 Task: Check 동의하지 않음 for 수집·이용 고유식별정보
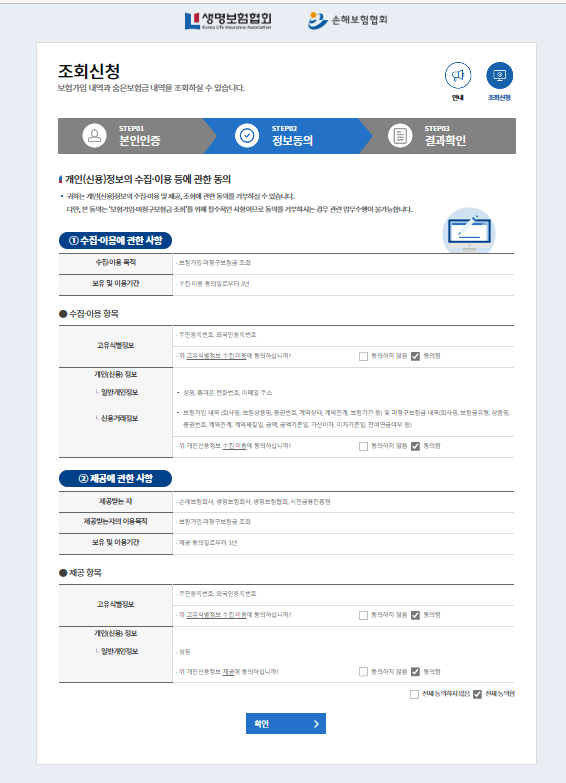pos(363,356)
